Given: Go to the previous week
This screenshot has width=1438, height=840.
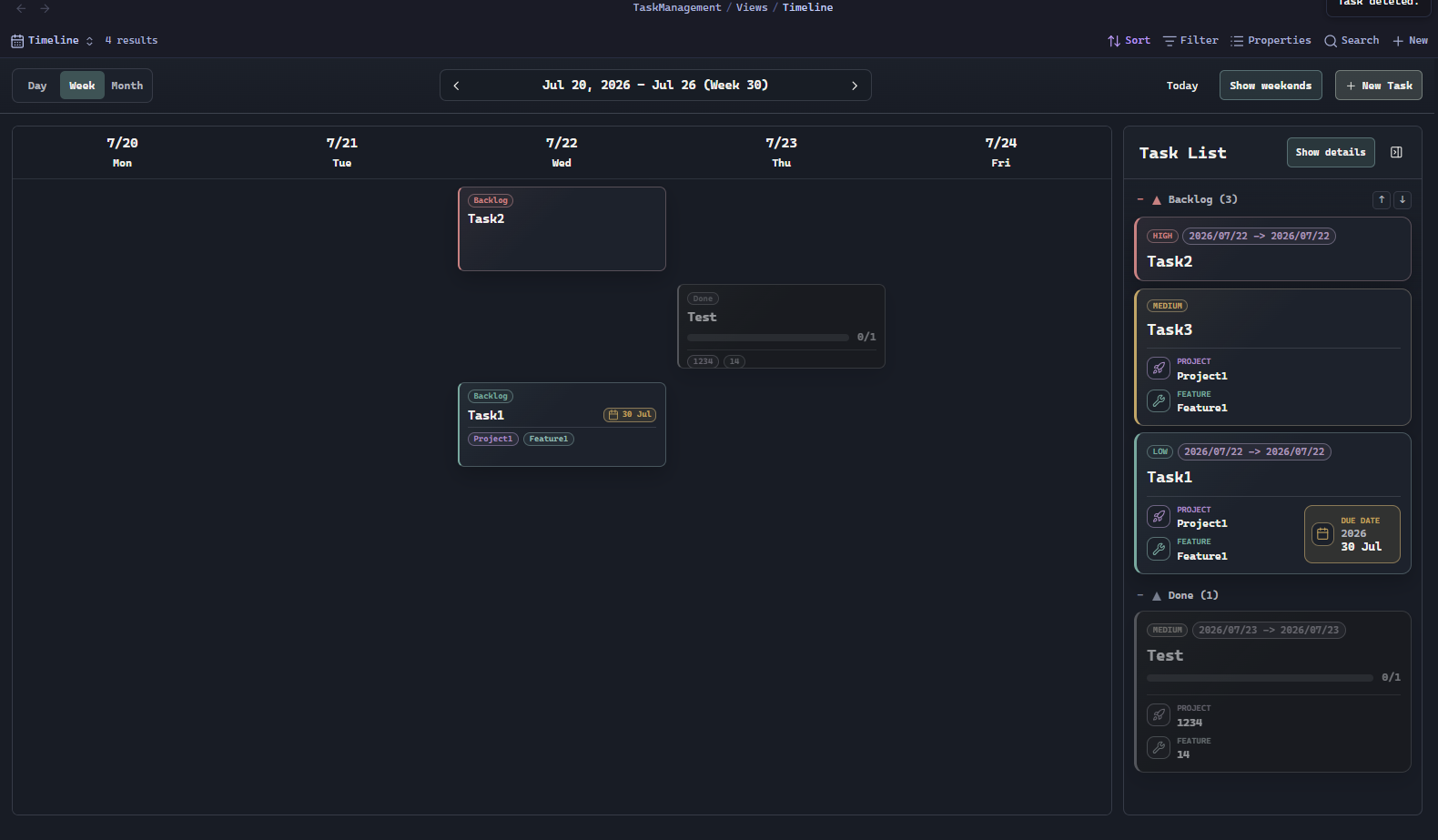Looking at the screenshot, I should click(x=456, y=86).
